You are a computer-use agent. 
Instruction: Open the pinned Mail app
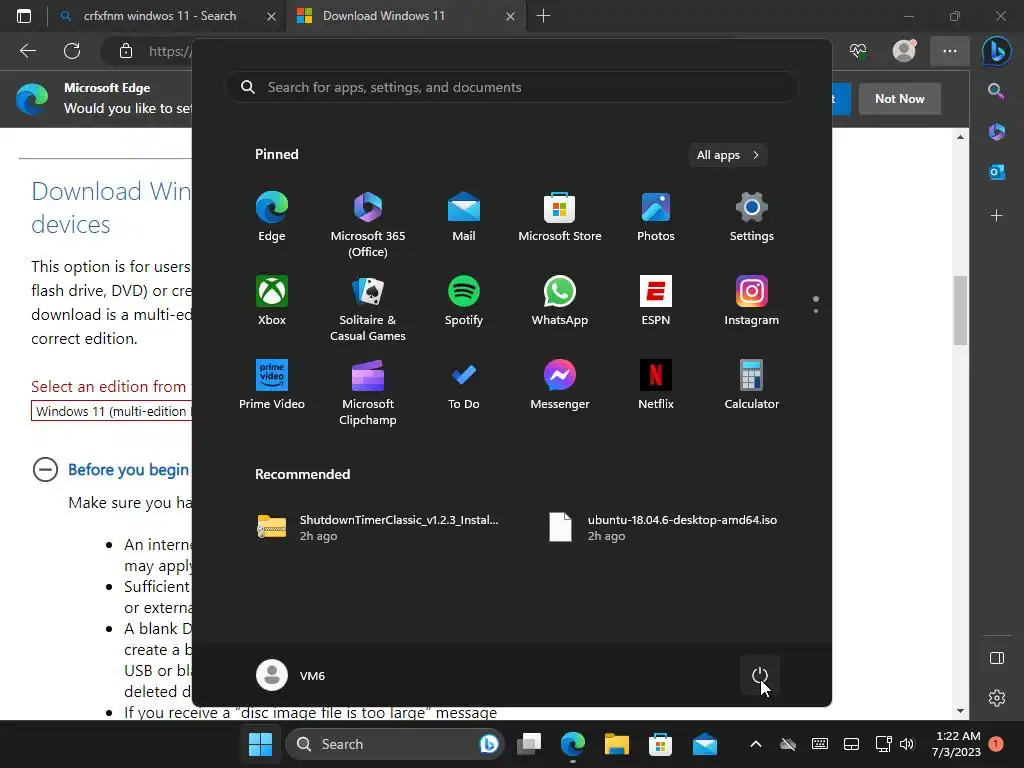[x=464, y=217]
